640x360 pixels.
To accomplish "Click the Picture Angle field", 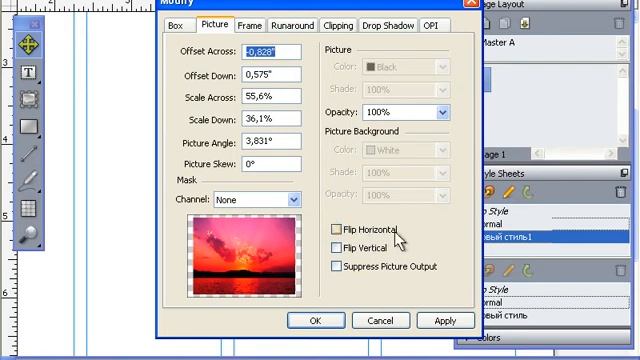I will 271,141.
